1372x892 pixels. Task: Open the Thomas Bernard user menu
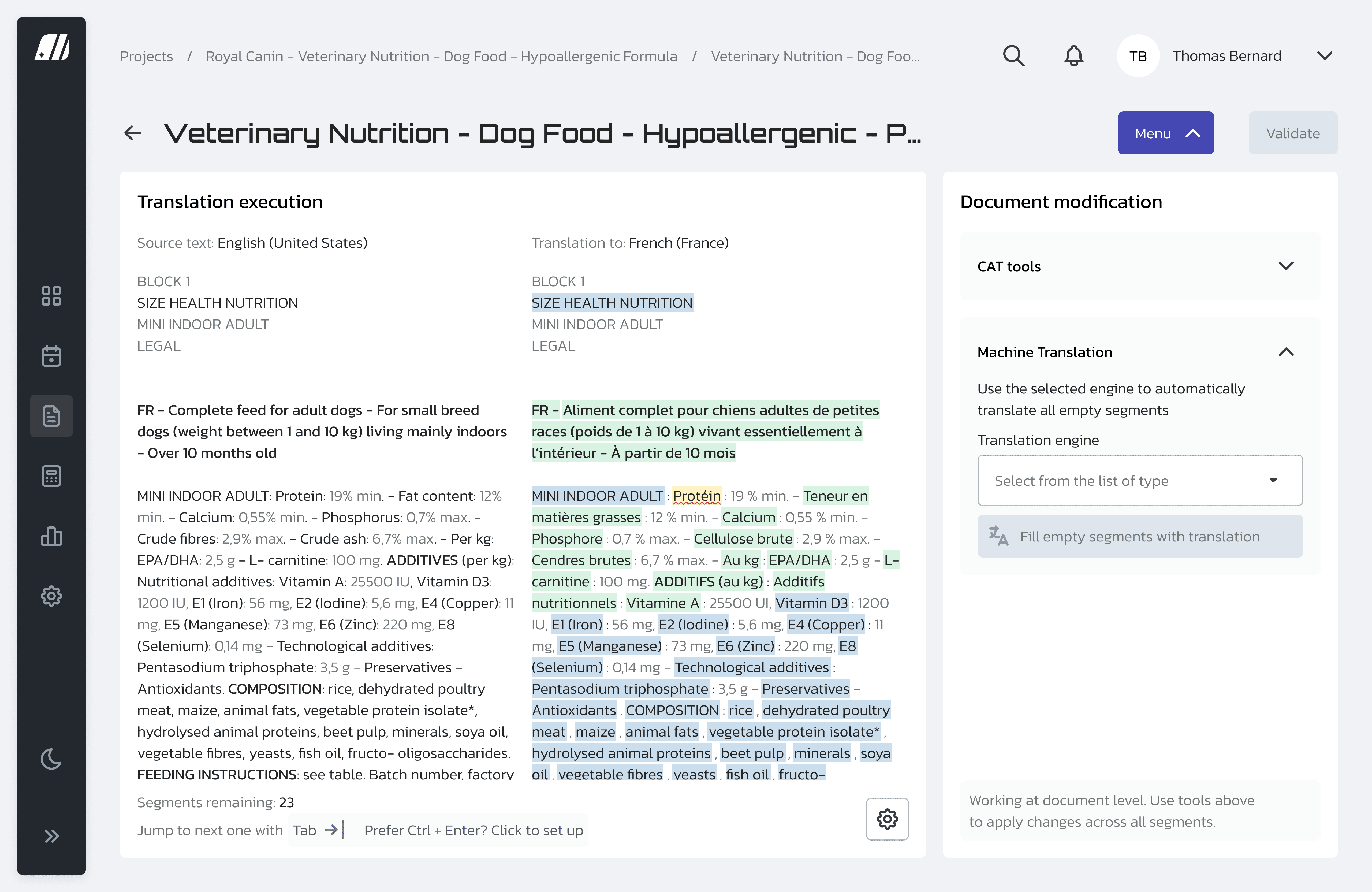(1324, 56)
